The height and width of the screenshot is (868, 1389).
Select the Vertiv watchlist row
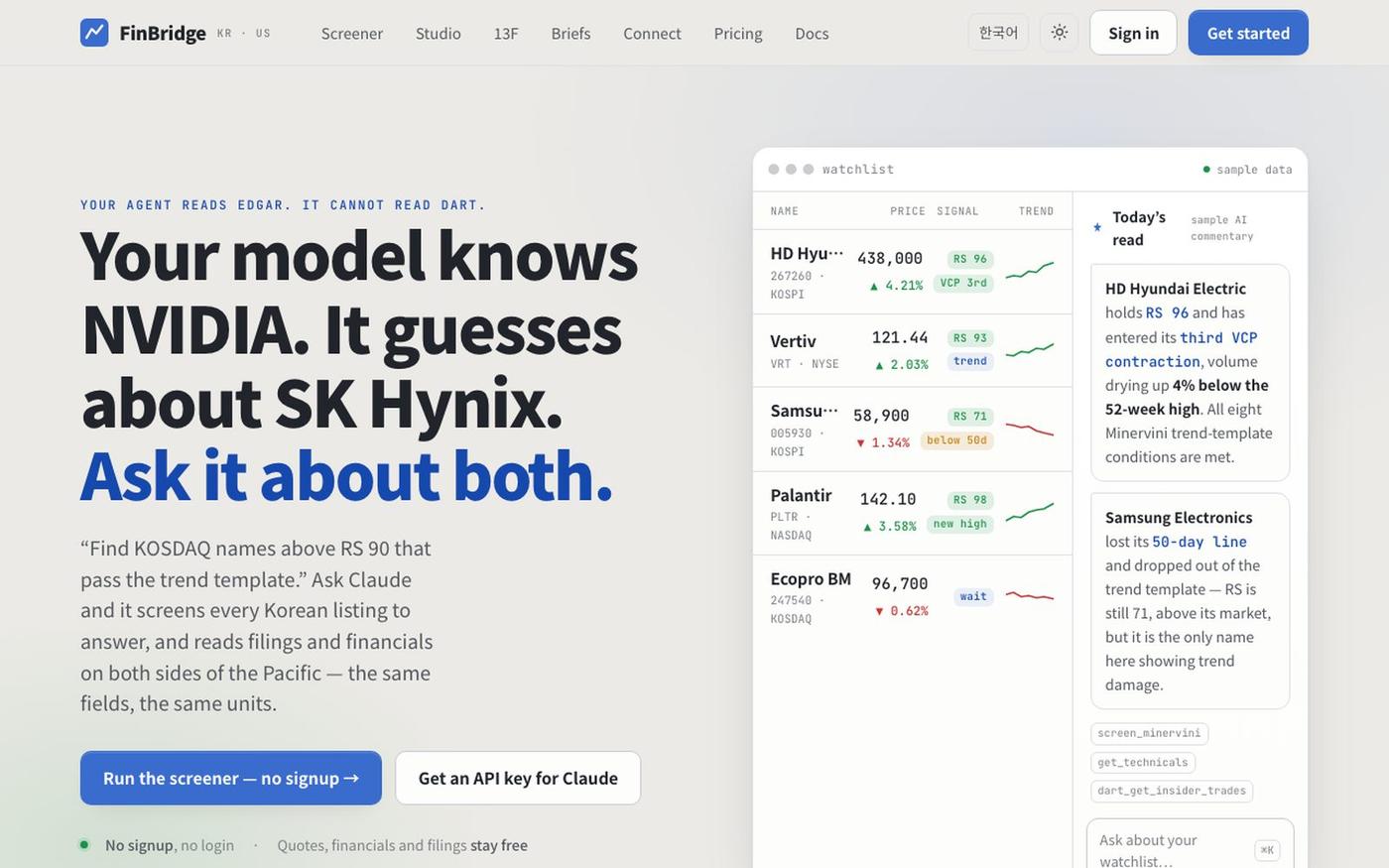913,350
